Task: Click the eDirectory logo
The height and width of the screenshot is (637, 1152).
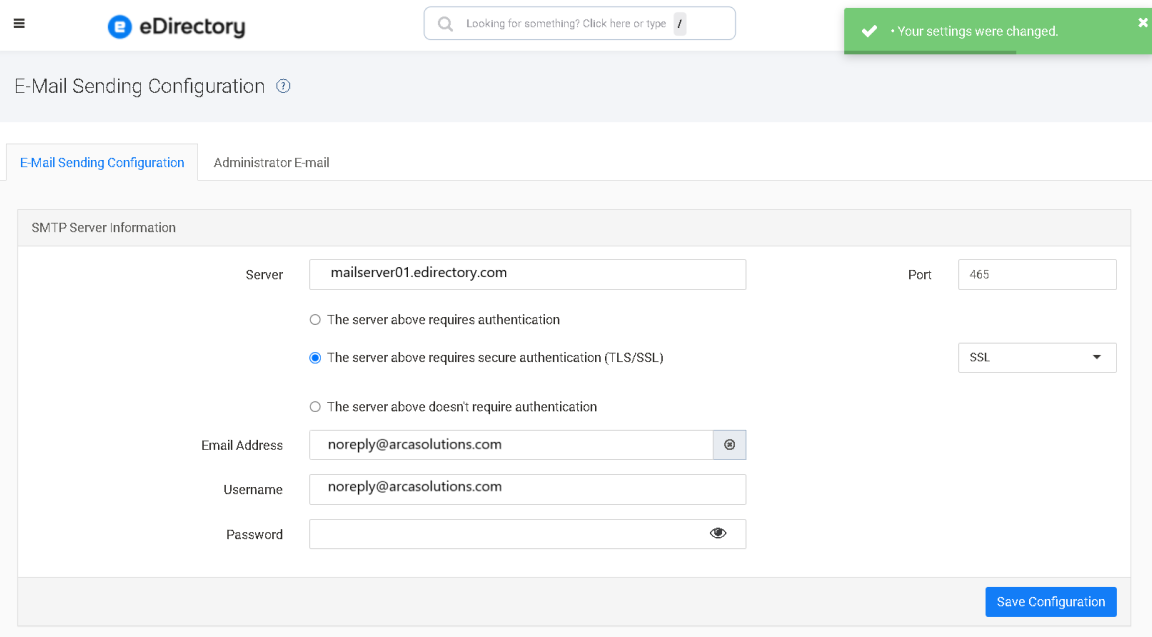Action: tap(176, 26)
